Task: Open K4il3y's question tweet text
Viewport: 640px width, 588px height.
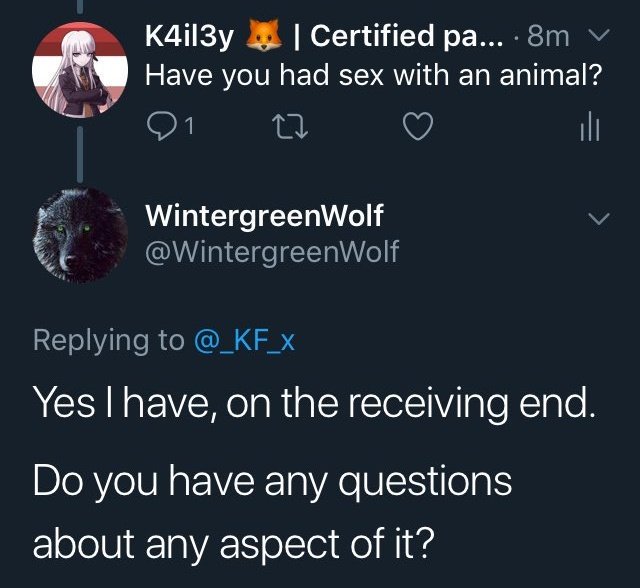Action: [374, 75]
